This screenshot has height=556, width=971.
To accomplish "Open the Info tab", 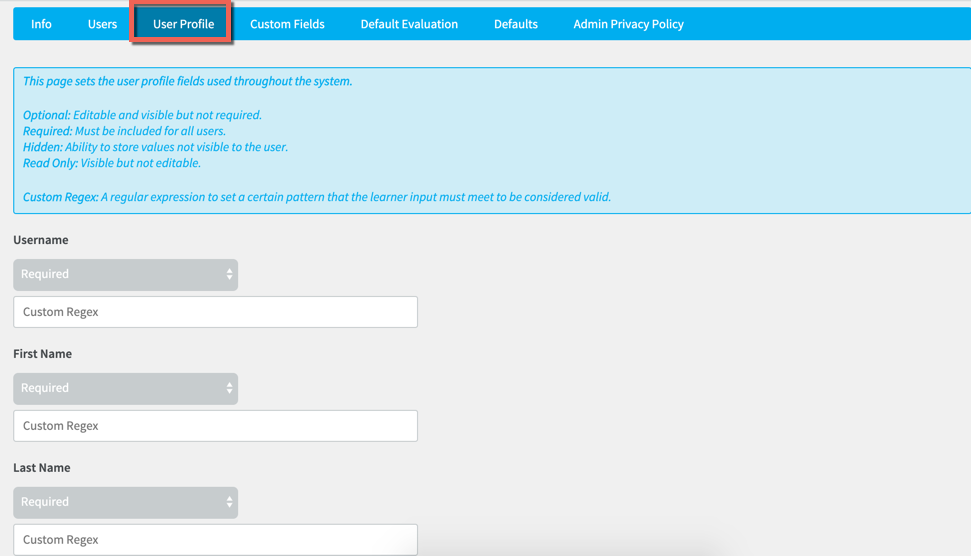I will (x=41, y=24).
